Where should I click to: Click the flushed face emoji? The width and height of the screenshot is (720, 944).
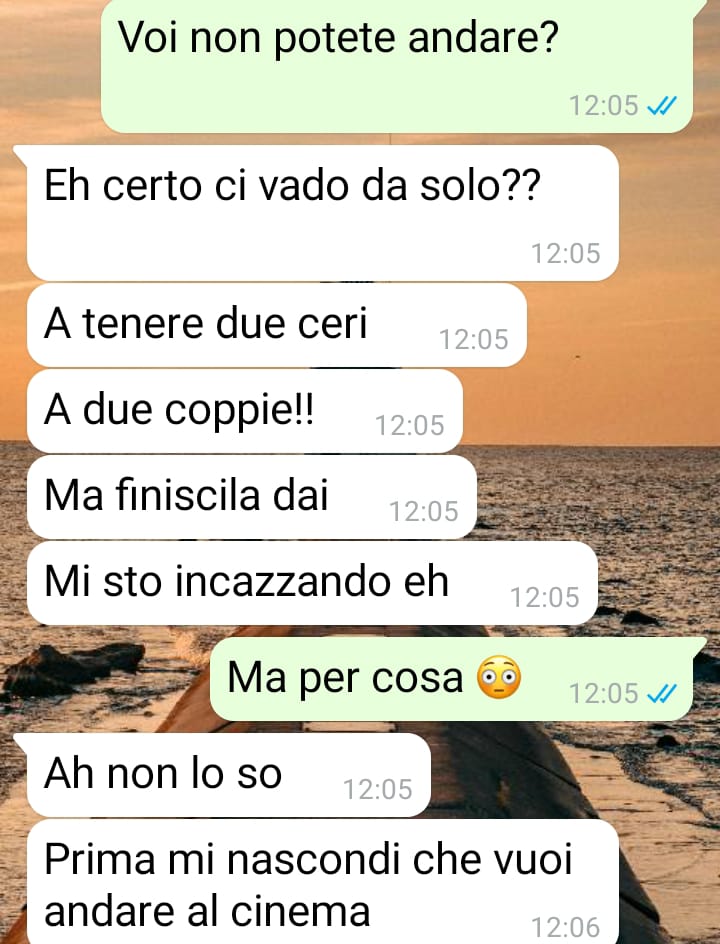pyautogui.click(x=498, y=677)
